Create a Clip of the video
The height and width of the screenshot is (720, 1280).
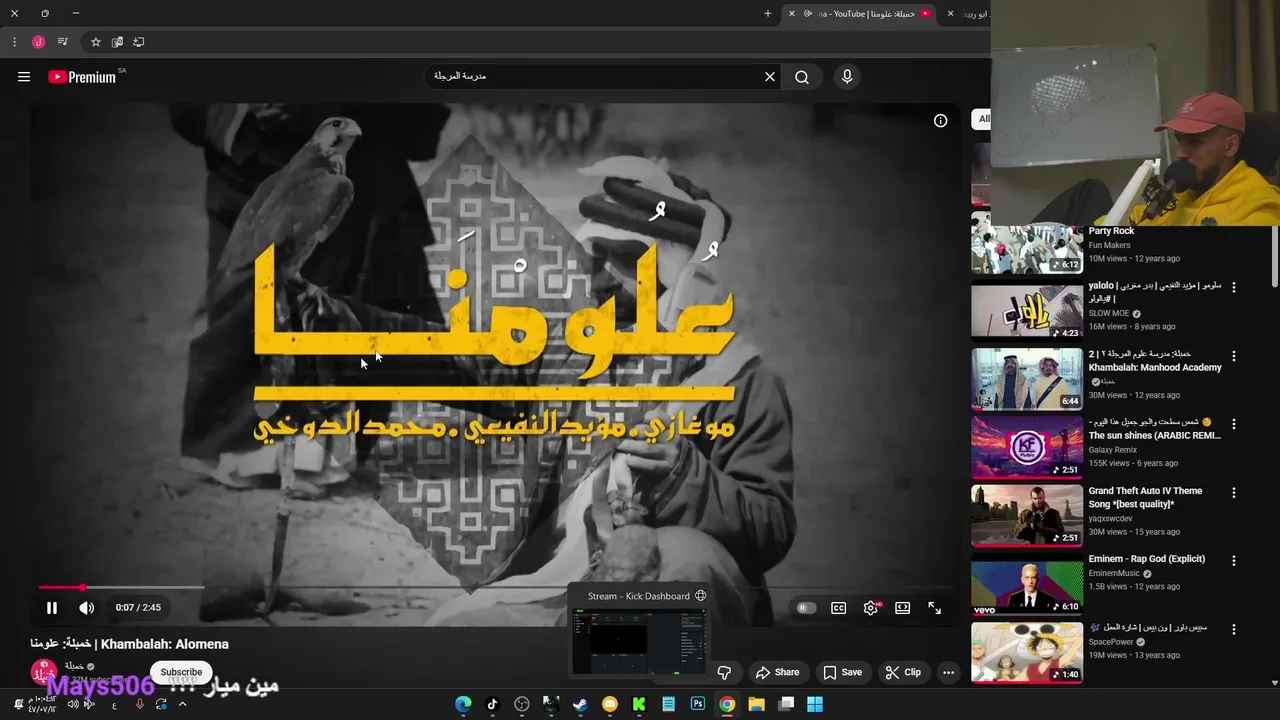(x=903, y=672)
